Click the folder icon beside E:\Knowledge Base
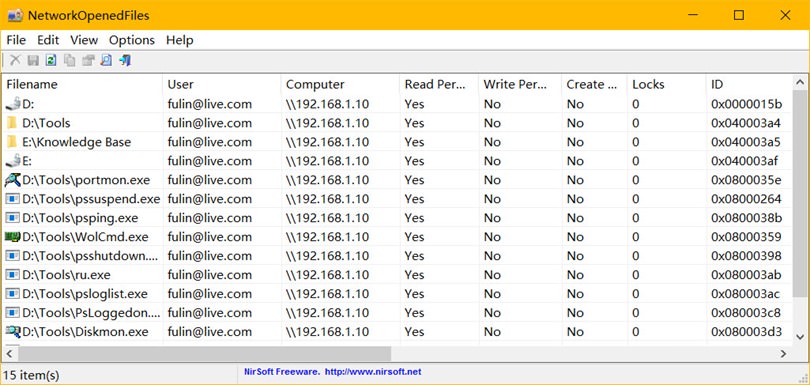This screenshot has width=810, height=385. coord(12,142)
